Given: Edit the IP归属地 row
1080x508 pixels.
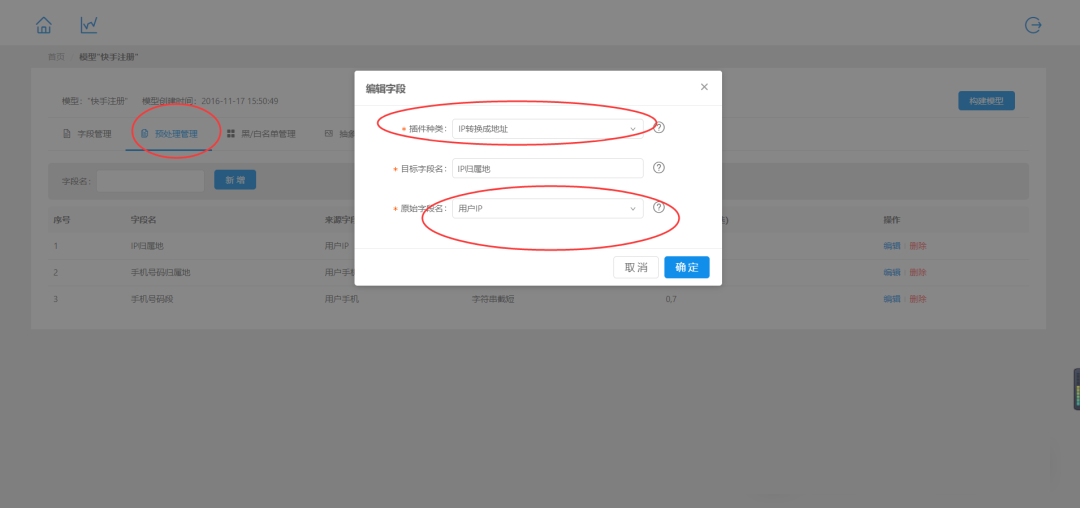Looking at the screenshot, I should (x=892, y=246).
